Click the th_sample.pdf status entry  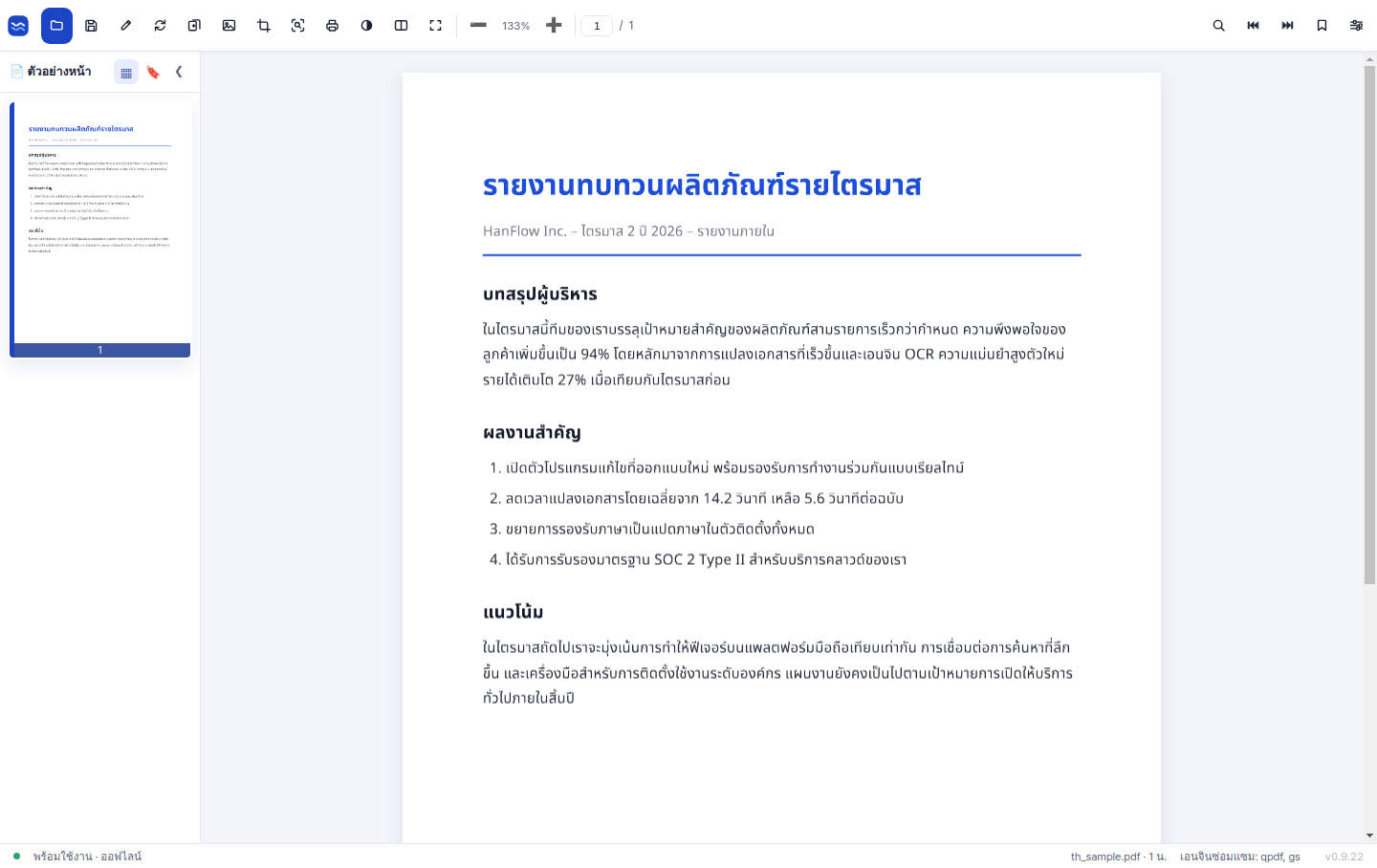coord(1118,857)
